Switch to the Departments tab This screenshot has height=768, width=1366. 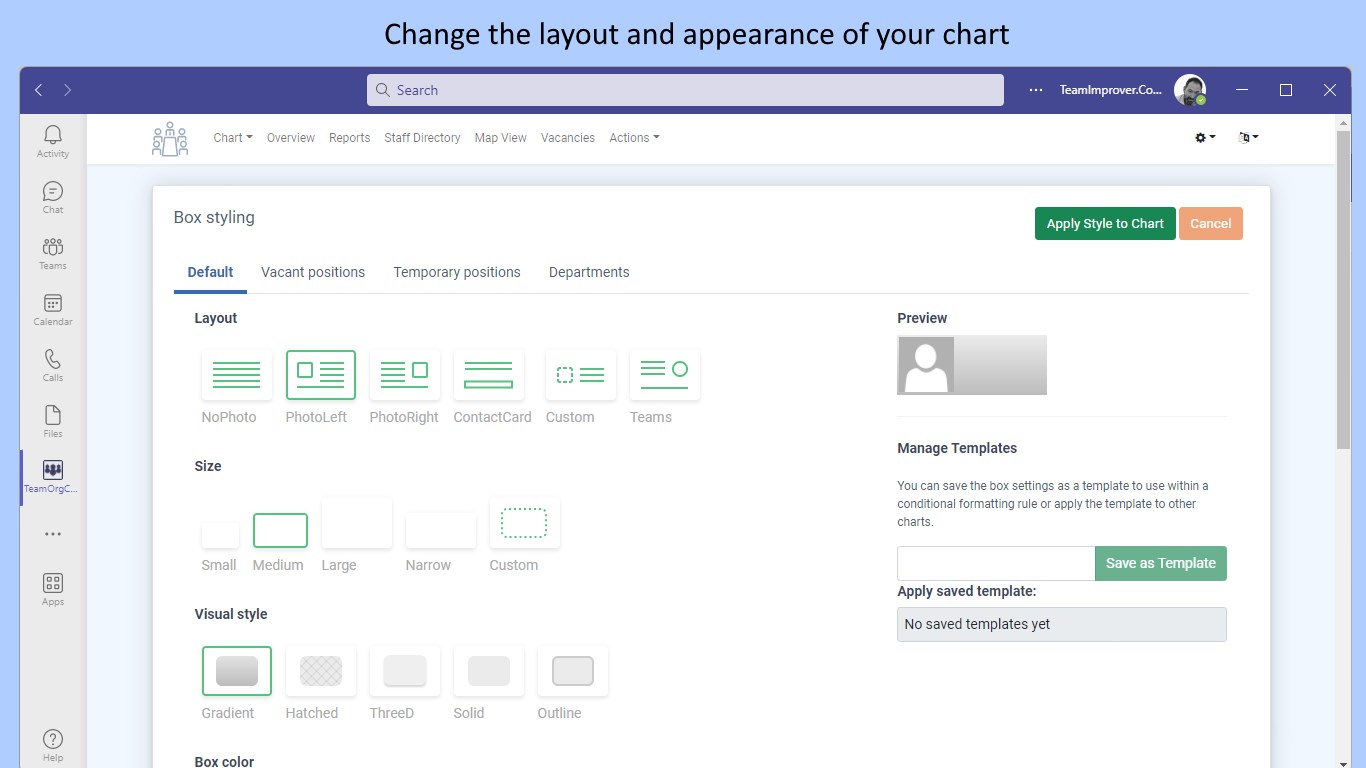pos(589,272)
